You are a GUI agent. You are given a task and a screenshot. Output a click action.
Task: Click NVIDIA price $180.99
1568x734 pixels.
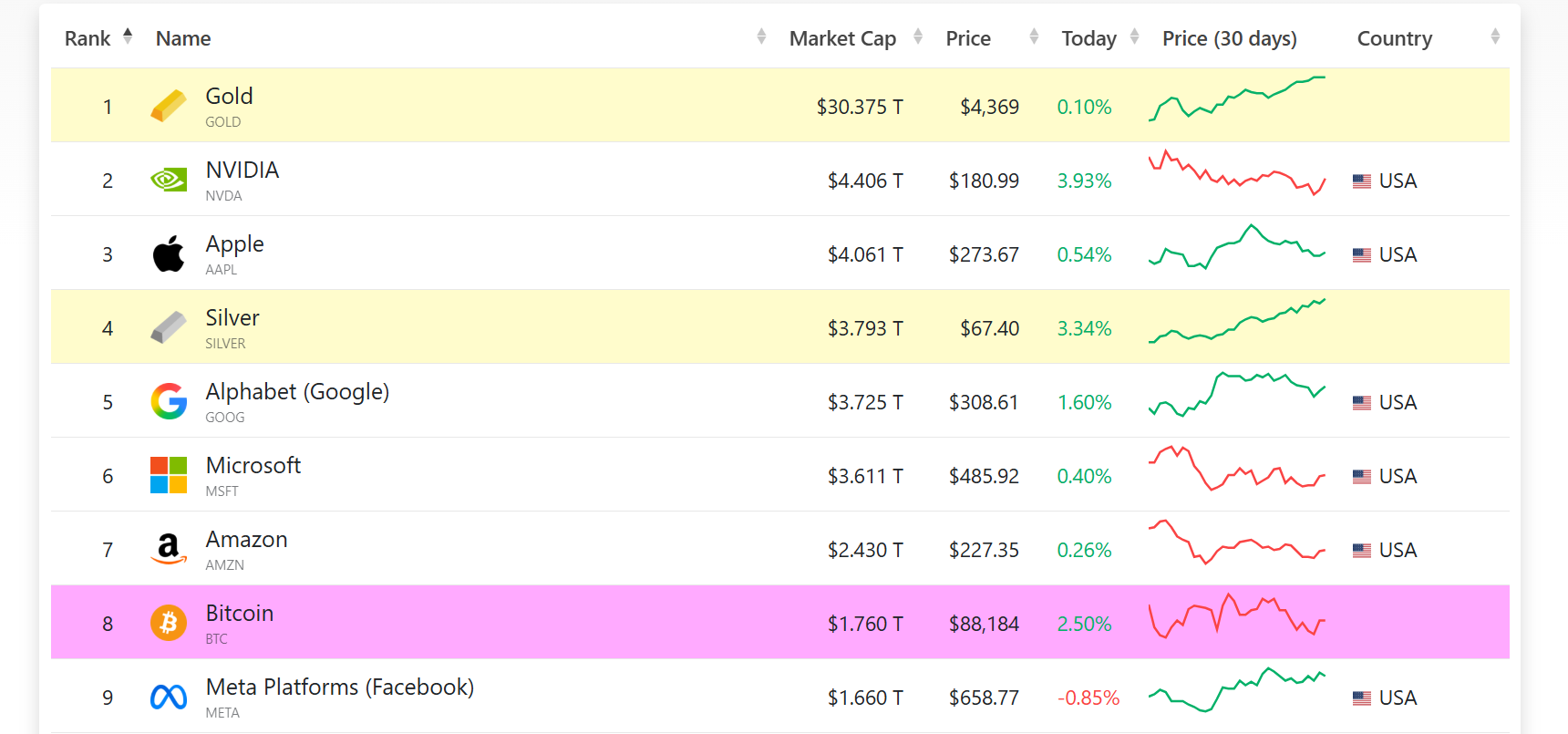click(x=984, y=181)
